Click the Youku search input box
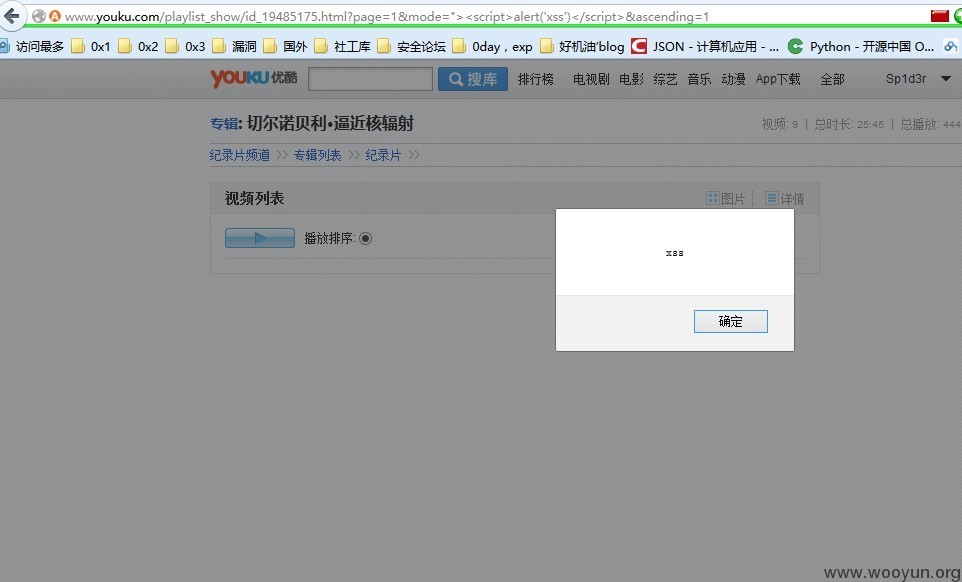962x582 pixels. click(x=370, y=79)
